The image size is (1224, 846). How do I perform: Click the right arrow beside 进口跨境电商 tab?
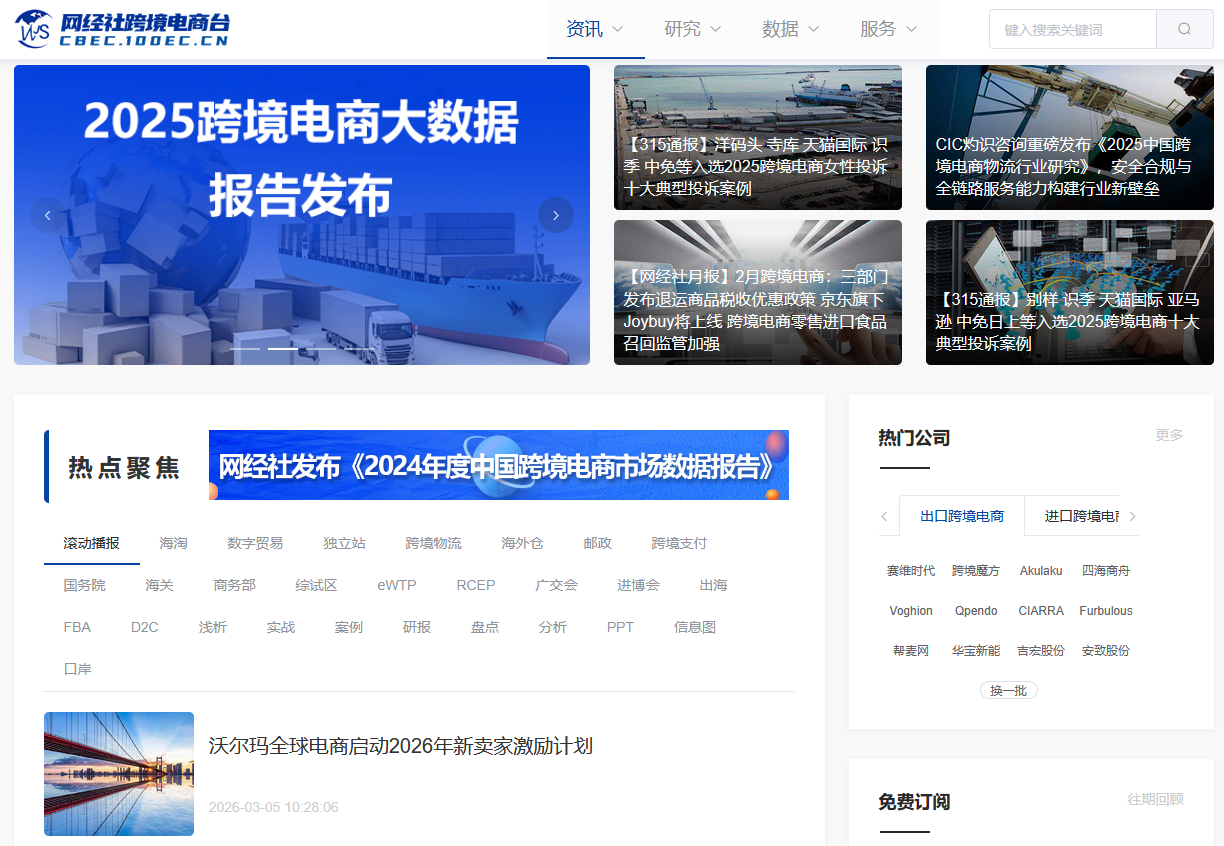[1132, 516]
